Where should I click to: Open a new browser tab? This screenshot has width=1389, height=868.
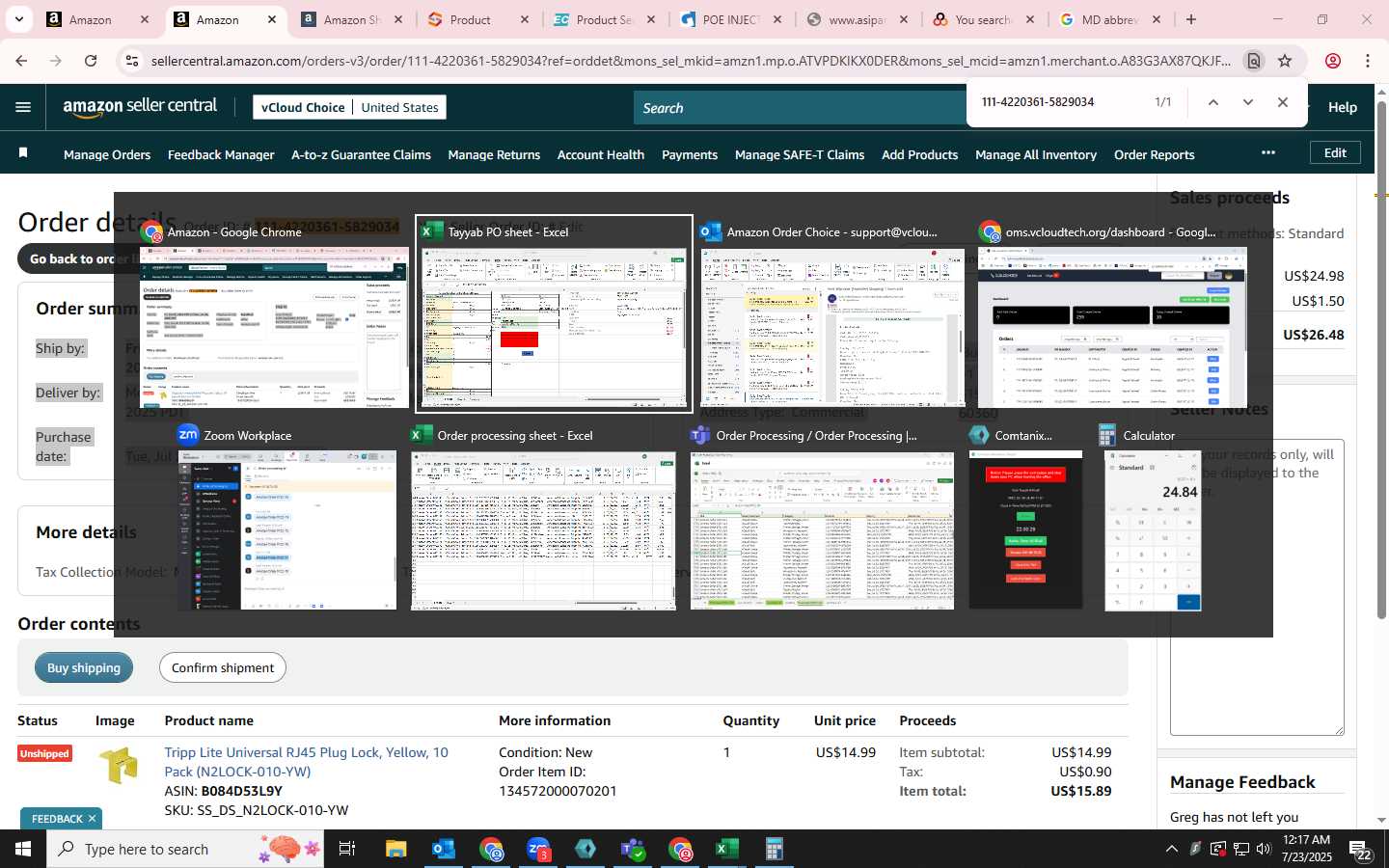click(x=1191, y=19)
